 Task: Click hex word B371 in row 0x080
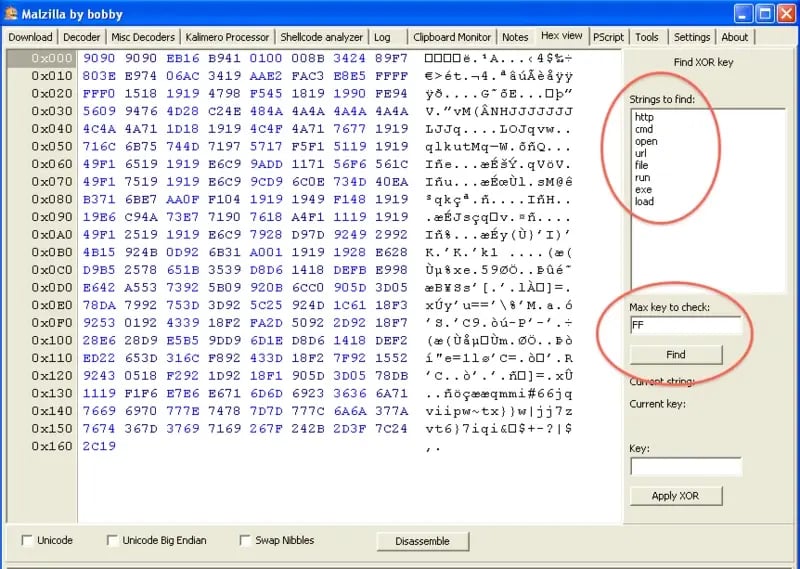tap(99, 199)
